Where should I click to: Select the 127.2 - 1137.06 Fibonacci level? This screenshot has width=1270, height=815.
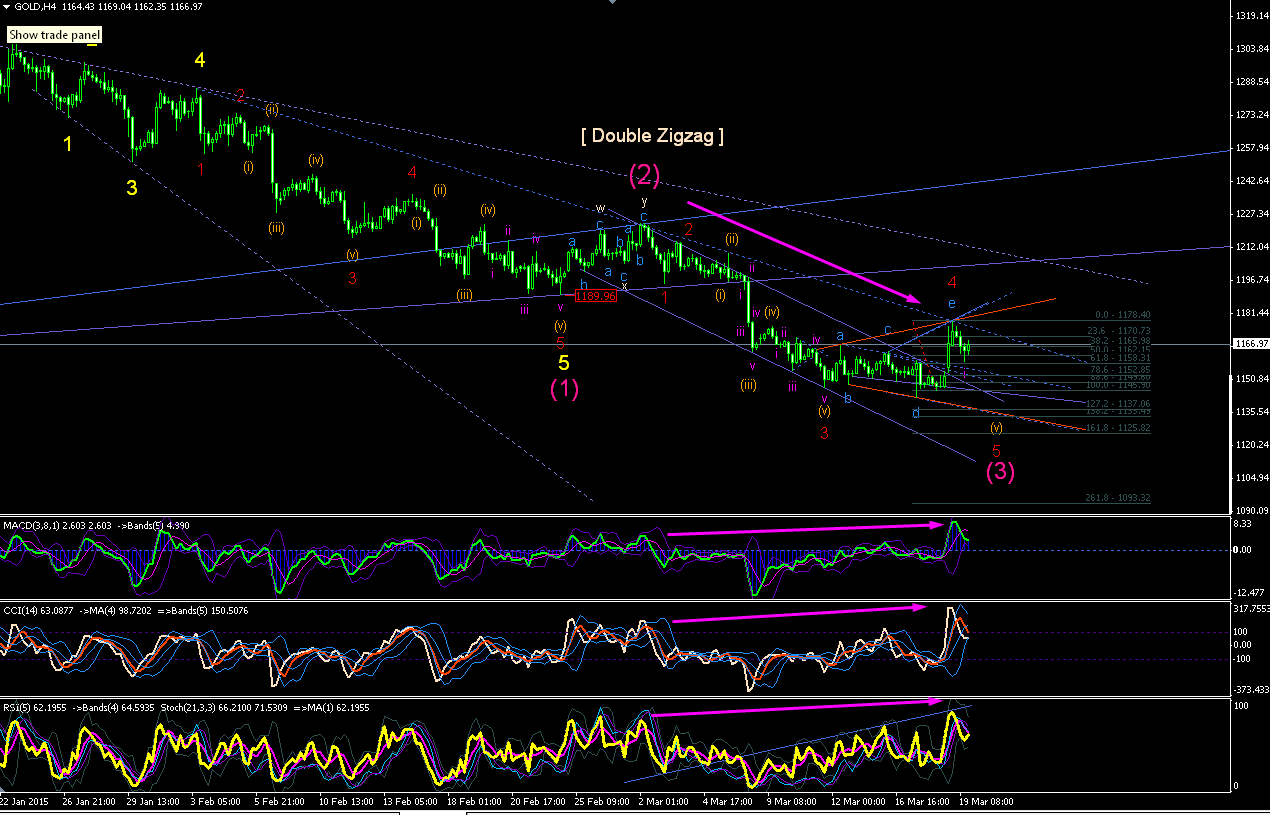(1118, 403)
